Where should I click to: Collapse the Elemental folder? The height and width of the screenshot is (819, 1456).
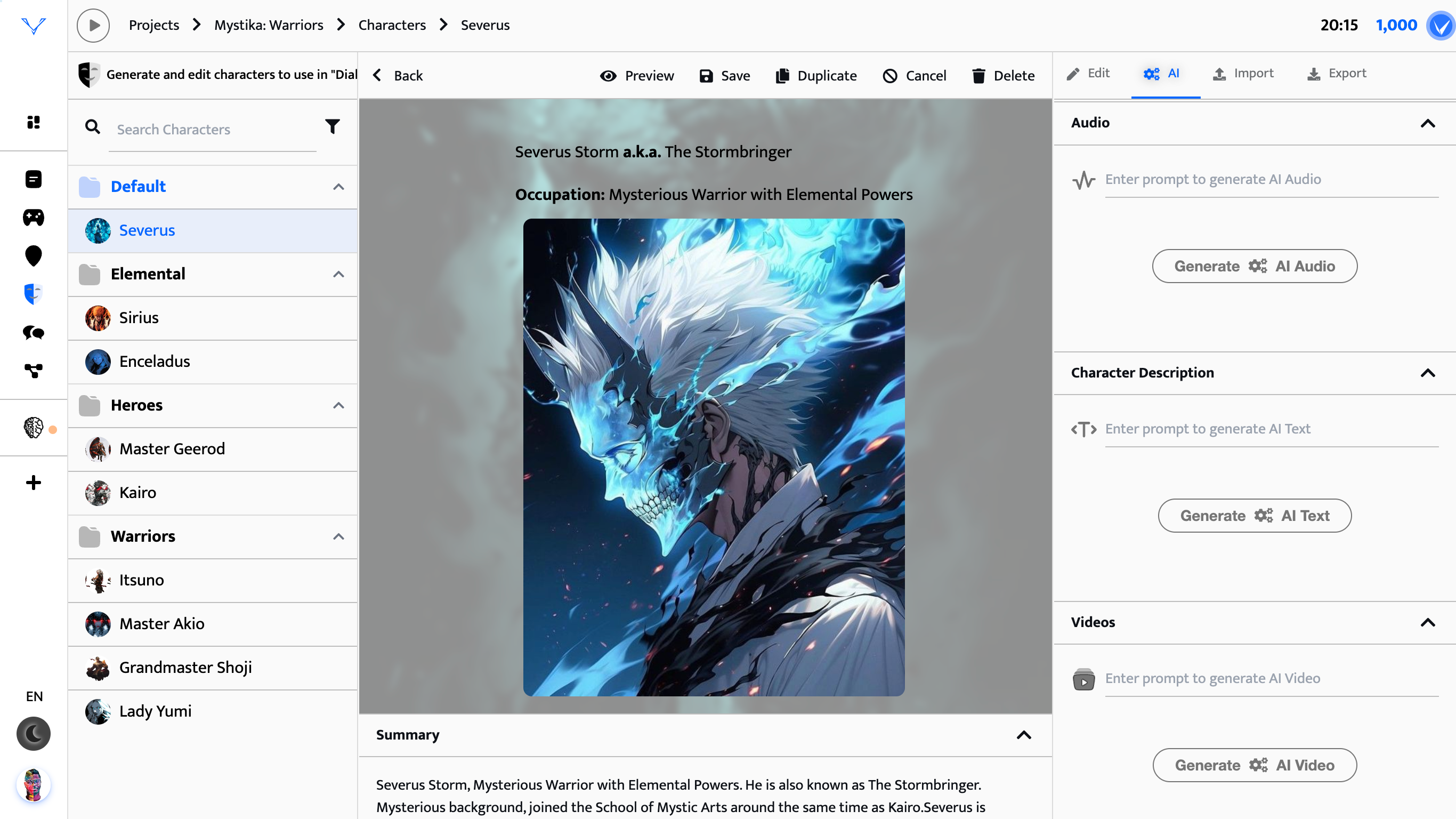(x=338, y=274)
